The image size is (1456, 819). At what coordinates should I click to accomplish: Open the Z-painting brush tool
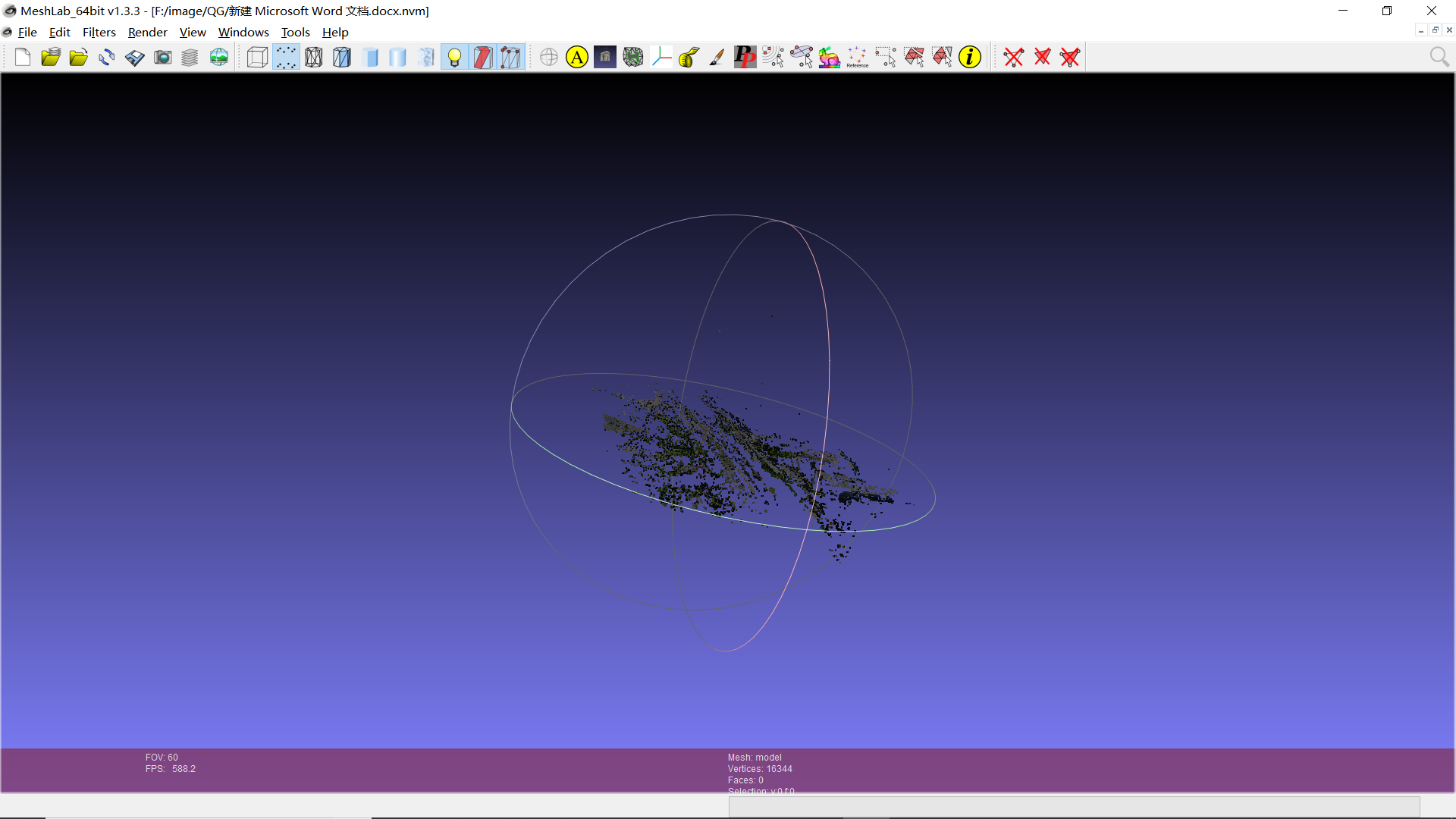(717, 57)
